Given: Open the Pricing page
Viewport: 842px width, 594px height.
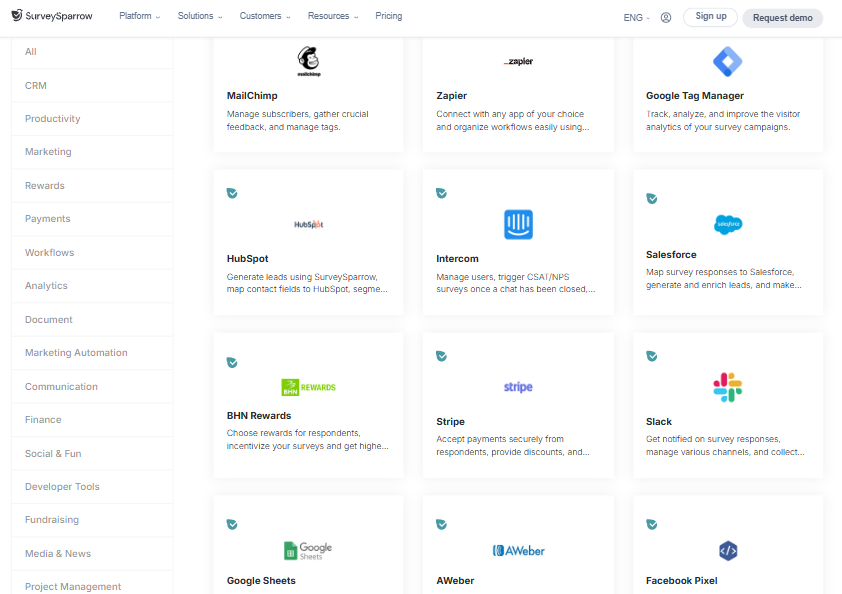Looking at the screenshot, I should point(389,16).
